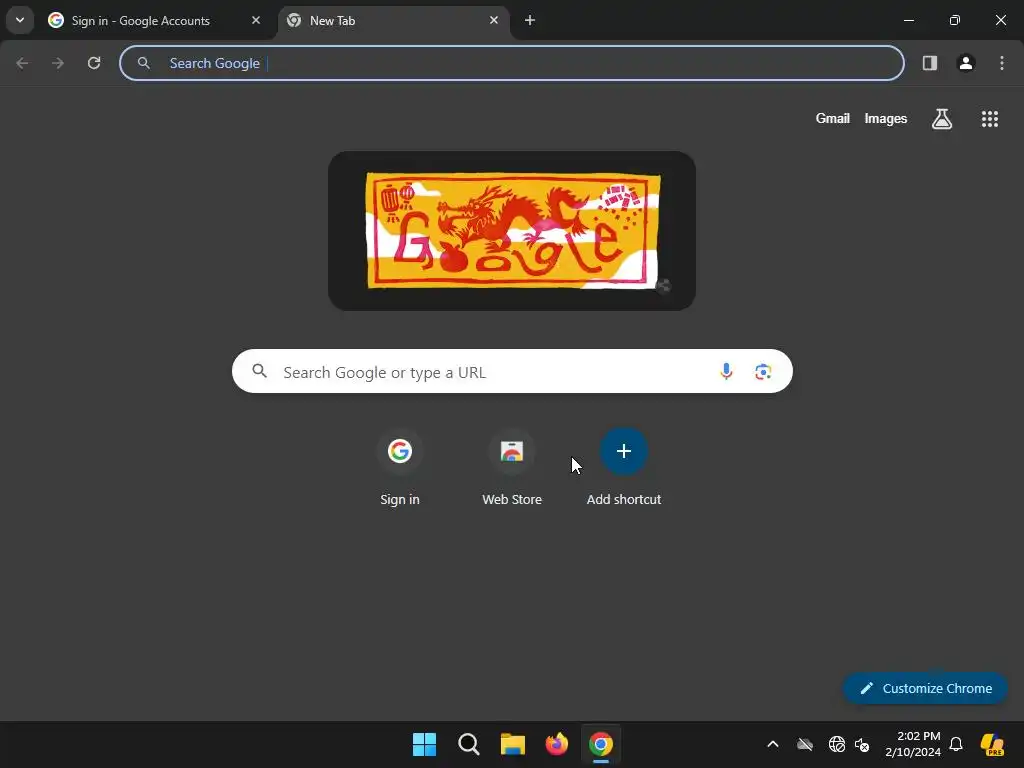
Task: Click the muted volume tray icon
Action: (x=862, y=744)
